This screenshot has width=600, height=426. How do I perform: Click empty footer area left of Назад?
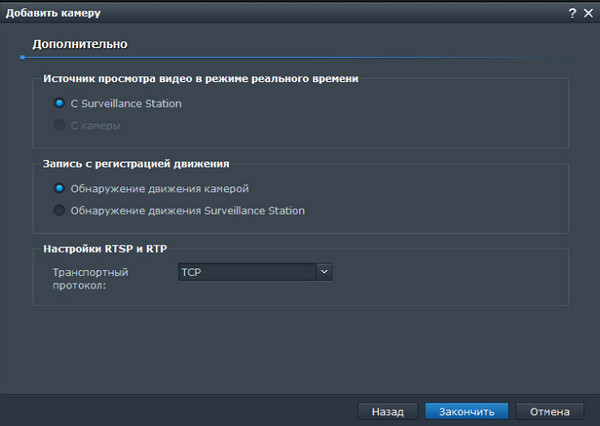click(x=180, y=411)
